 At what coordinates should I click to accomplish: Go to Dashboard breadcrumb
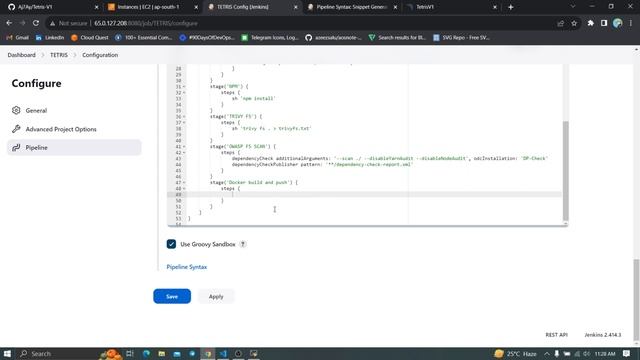(x=22, y=55)
